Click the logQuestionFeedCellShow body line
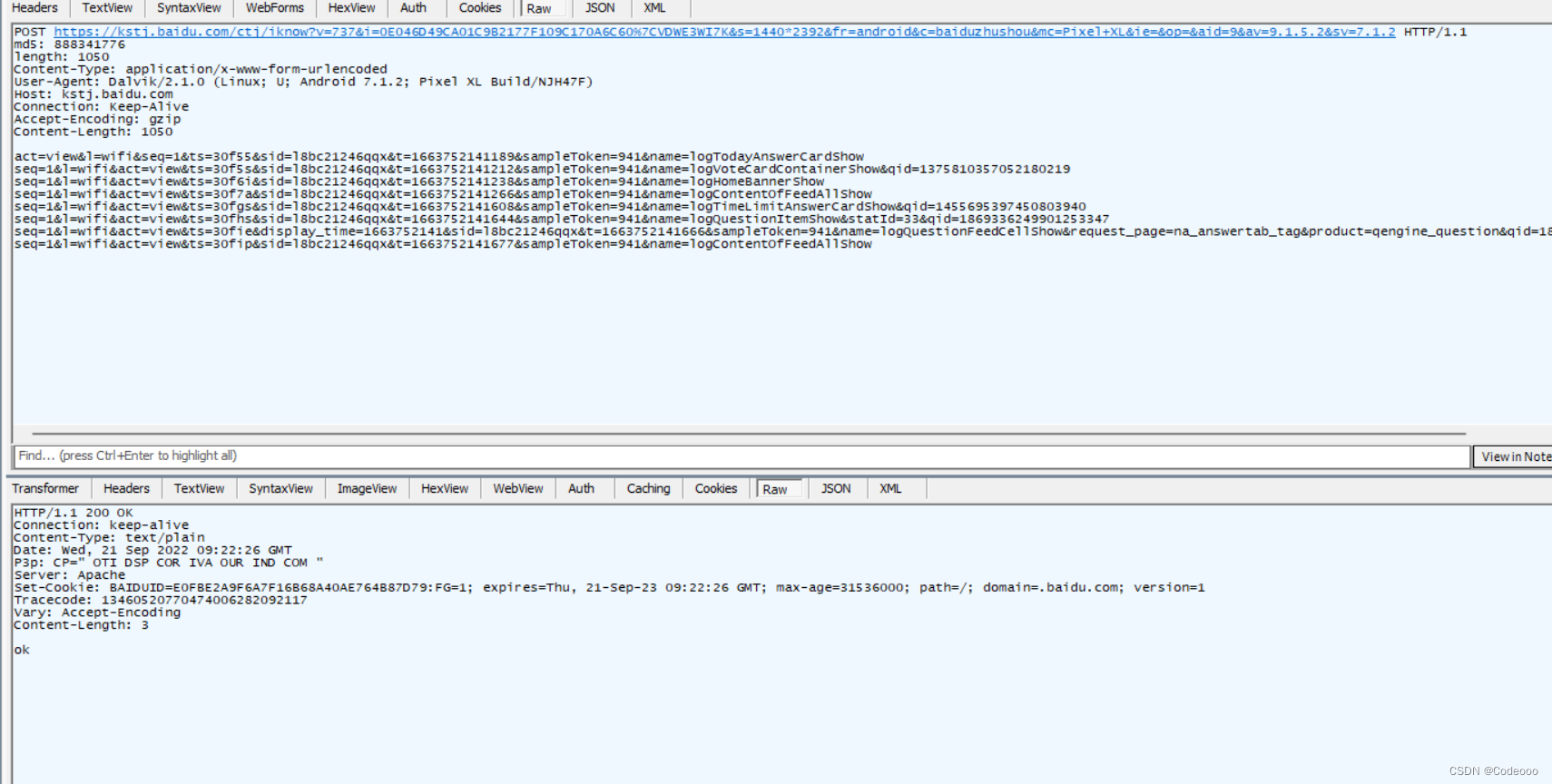This screenshot has width=1552, height=784. coord(782,231)
